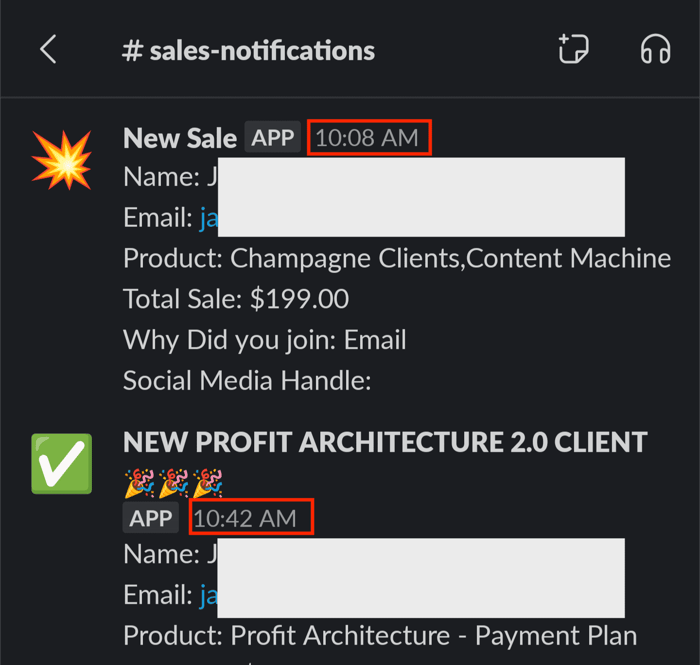
Task: Select the Product: Champagne Clients line
Action: [x=397, y=258]
